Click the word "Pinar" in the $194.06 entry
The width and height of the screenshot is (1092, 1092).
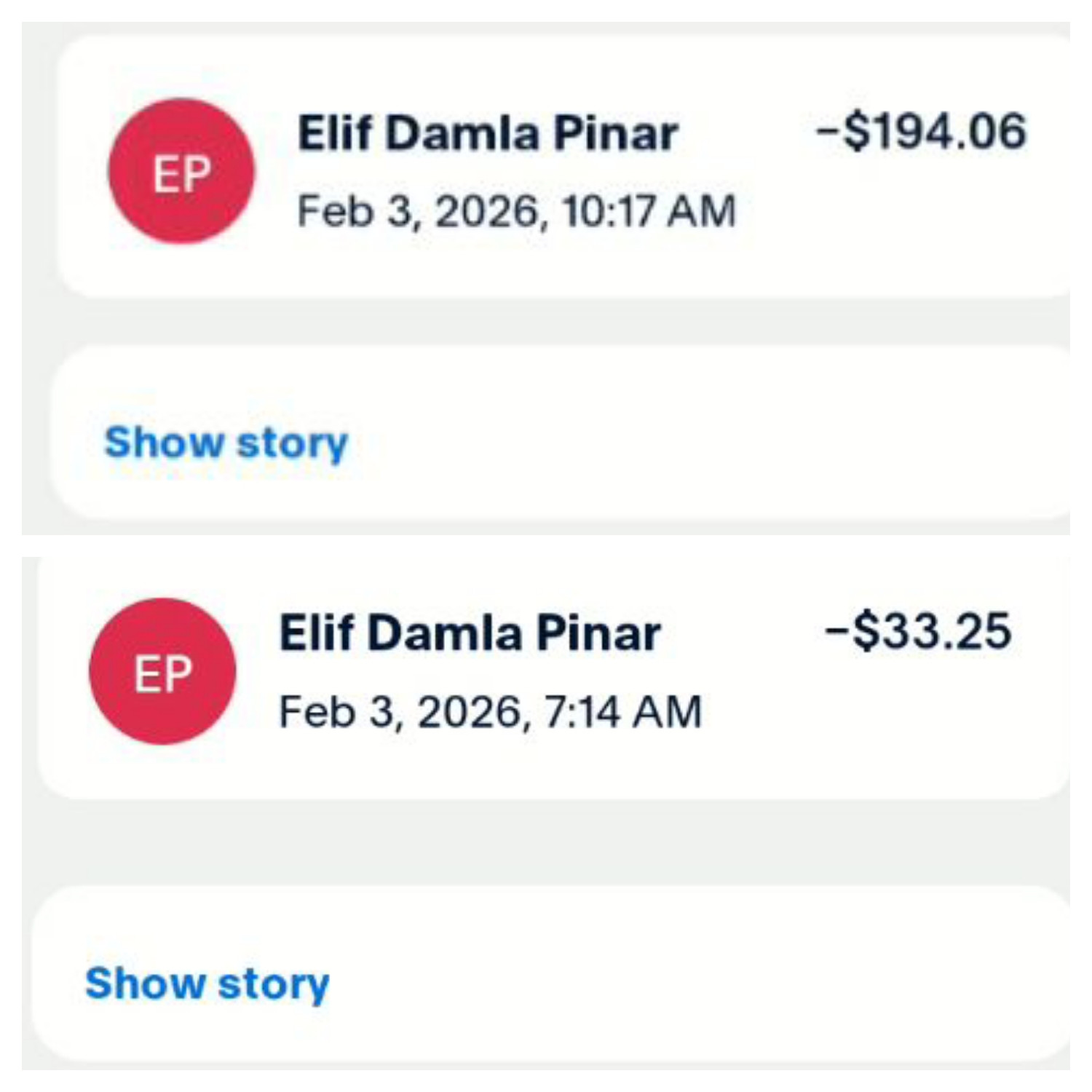pyautogui.click(x=615, y=134)
